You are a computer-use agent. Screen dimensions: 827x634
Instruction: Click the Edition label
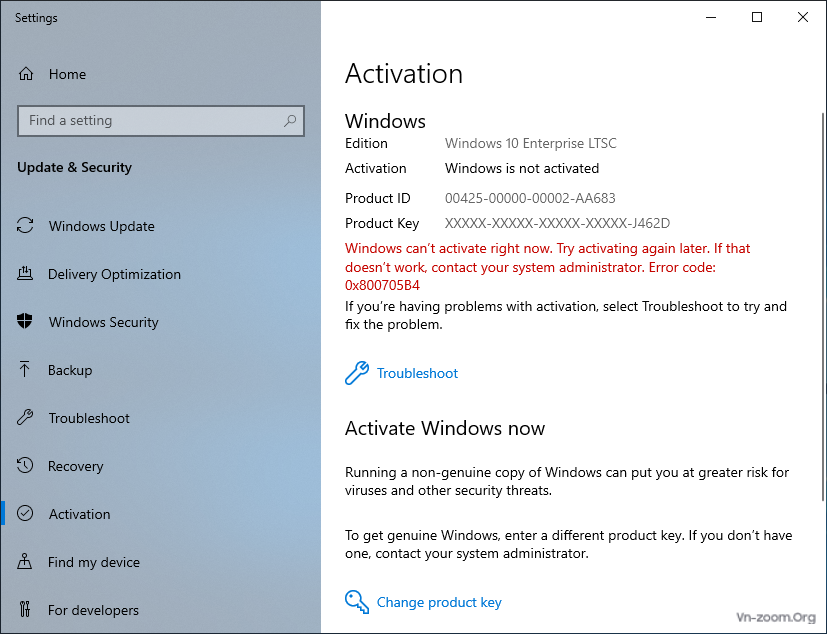coord(366,143)
